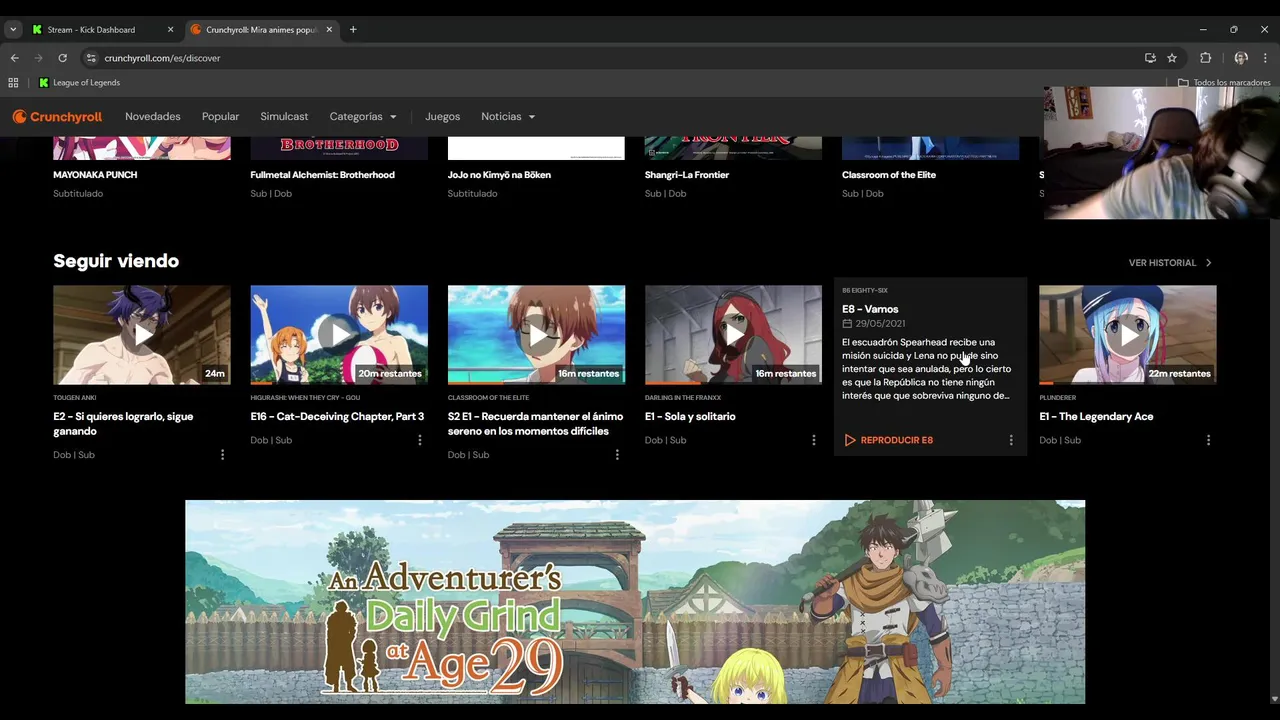Open the MAYONAKA PUNCH title

95,175
